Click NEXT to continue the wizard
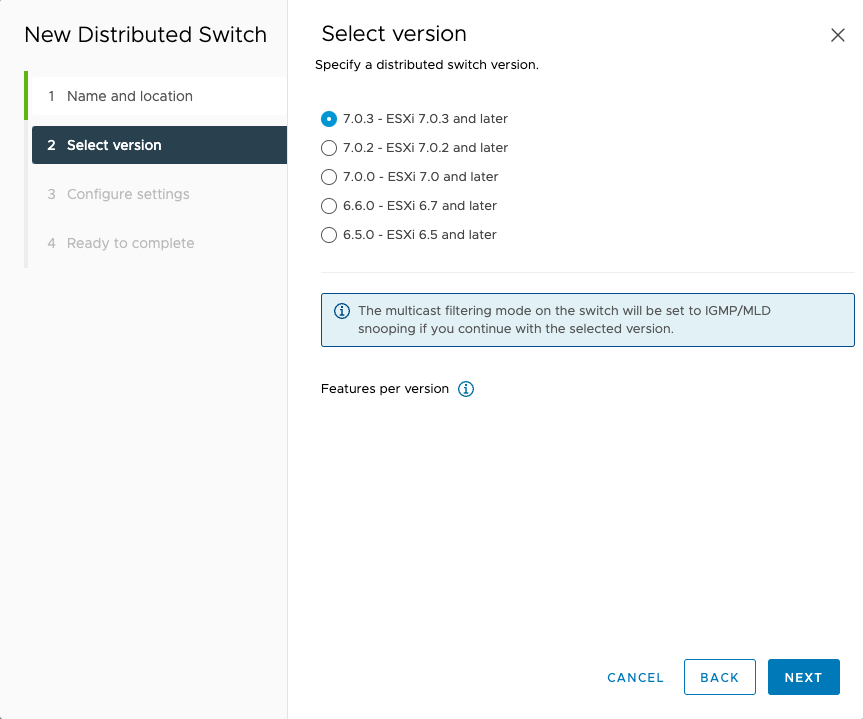The width and height of the screenshot is (863, 719). [x=803, y=677]
